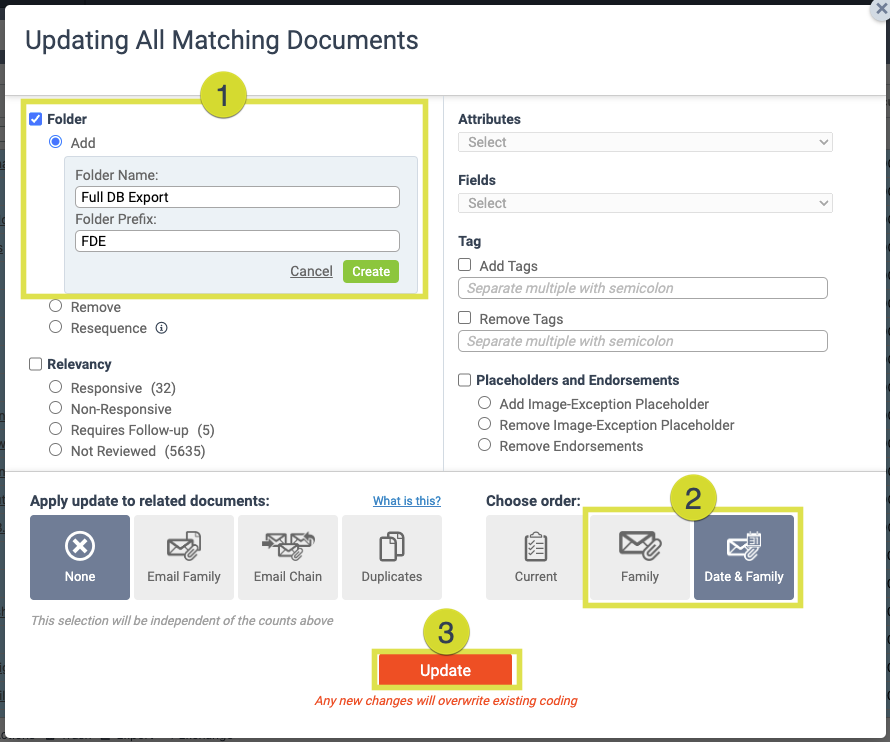The image size is (890, 742).
Task: Close the Updating All Matching Documents dialog
Action: tap(881, 9)
